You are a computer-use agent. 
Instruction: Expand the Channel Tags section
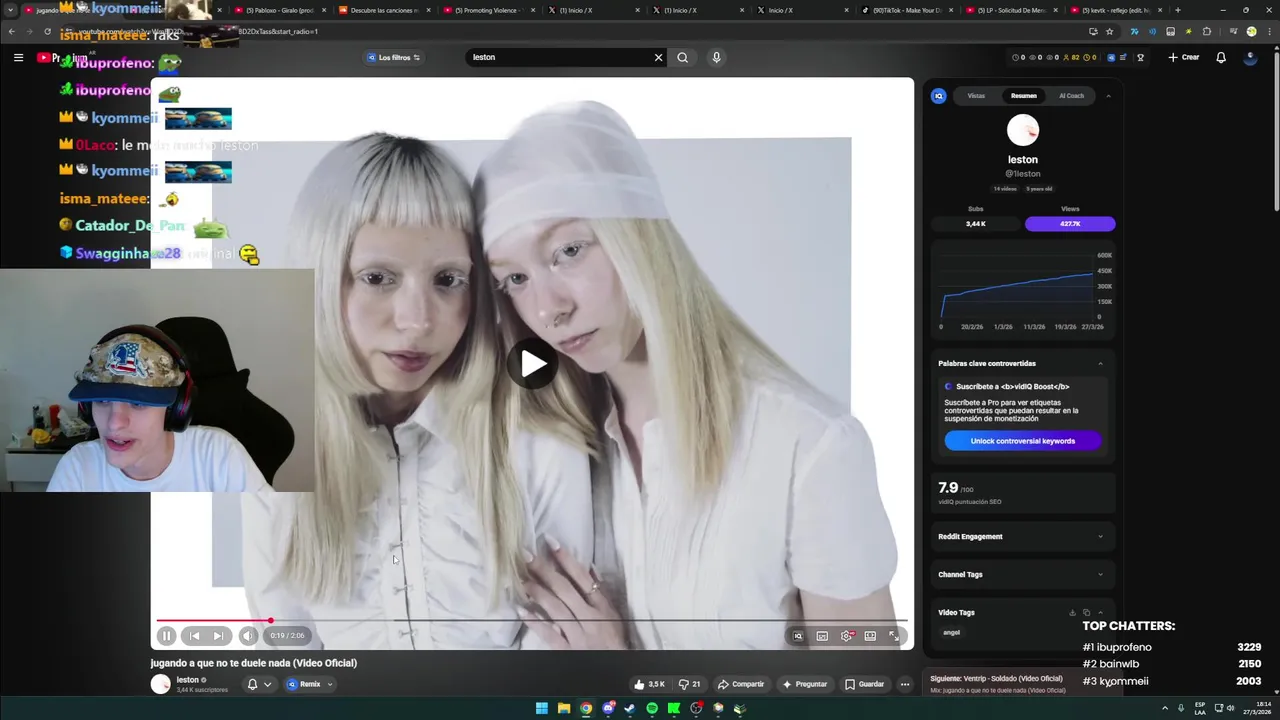[x=1022, y=574]
